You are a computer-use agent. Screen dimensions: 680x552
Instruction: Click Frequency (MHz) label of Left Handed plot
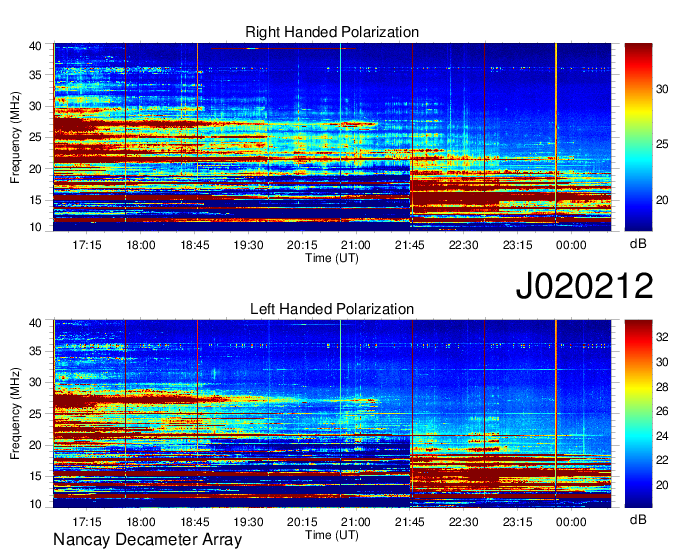pyautogui.click(x=15, y=414)
